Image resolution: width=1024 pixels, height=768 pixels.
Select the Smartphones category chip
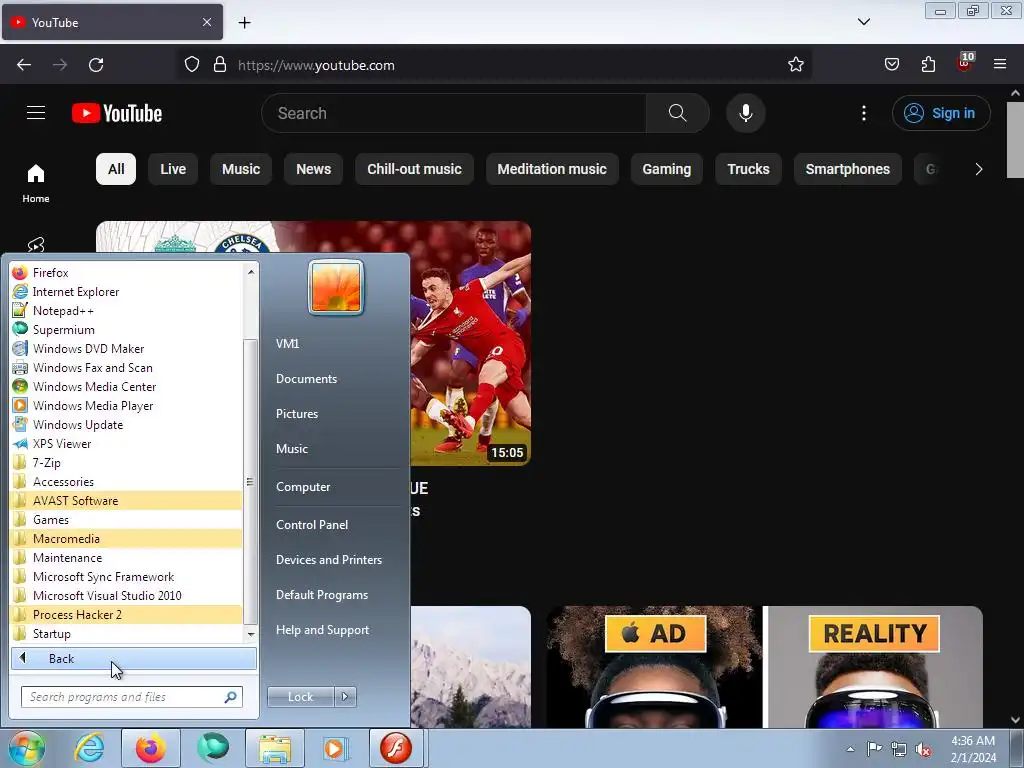coord(848,169)
